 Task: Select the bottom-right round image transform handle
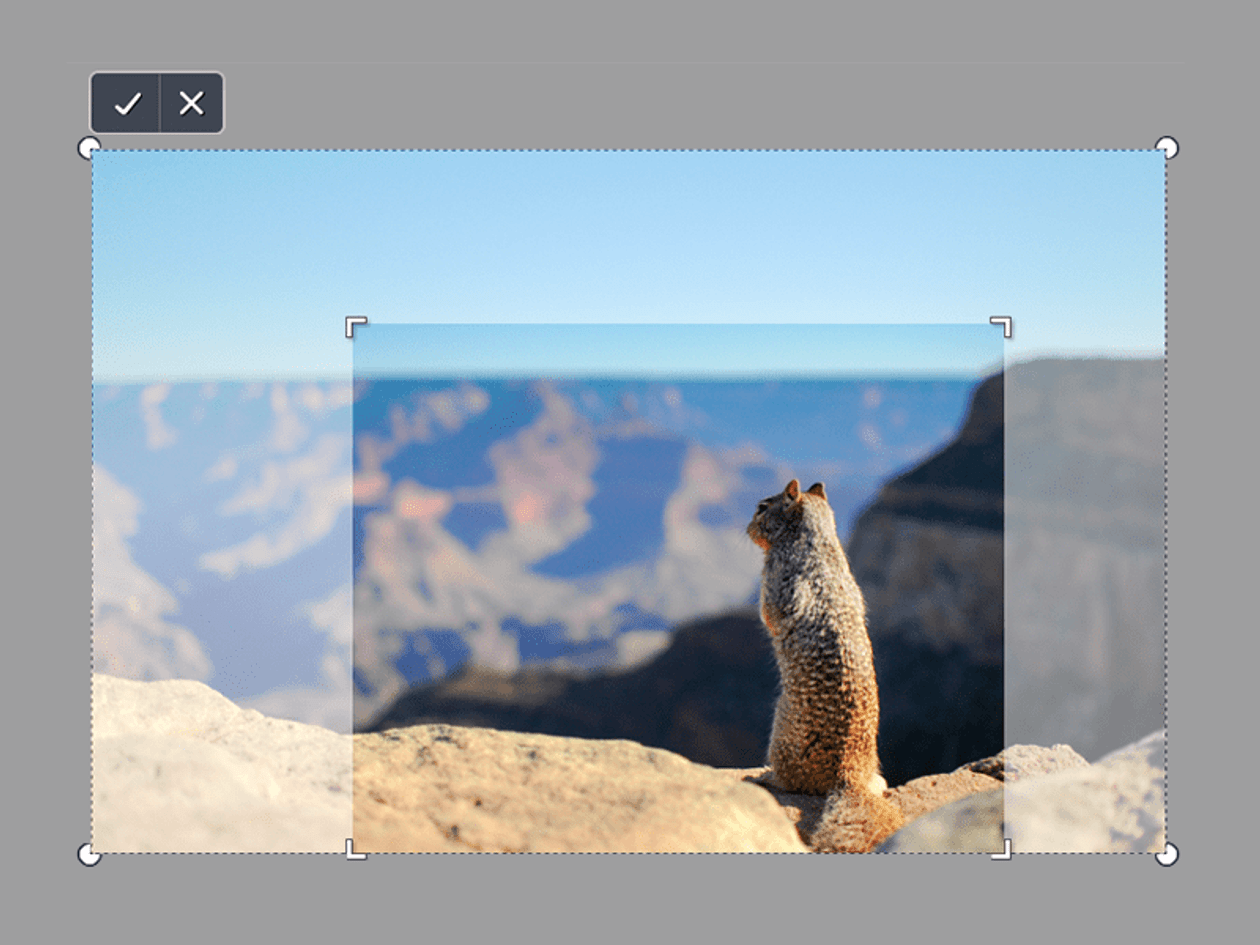tap(1167, 854)
